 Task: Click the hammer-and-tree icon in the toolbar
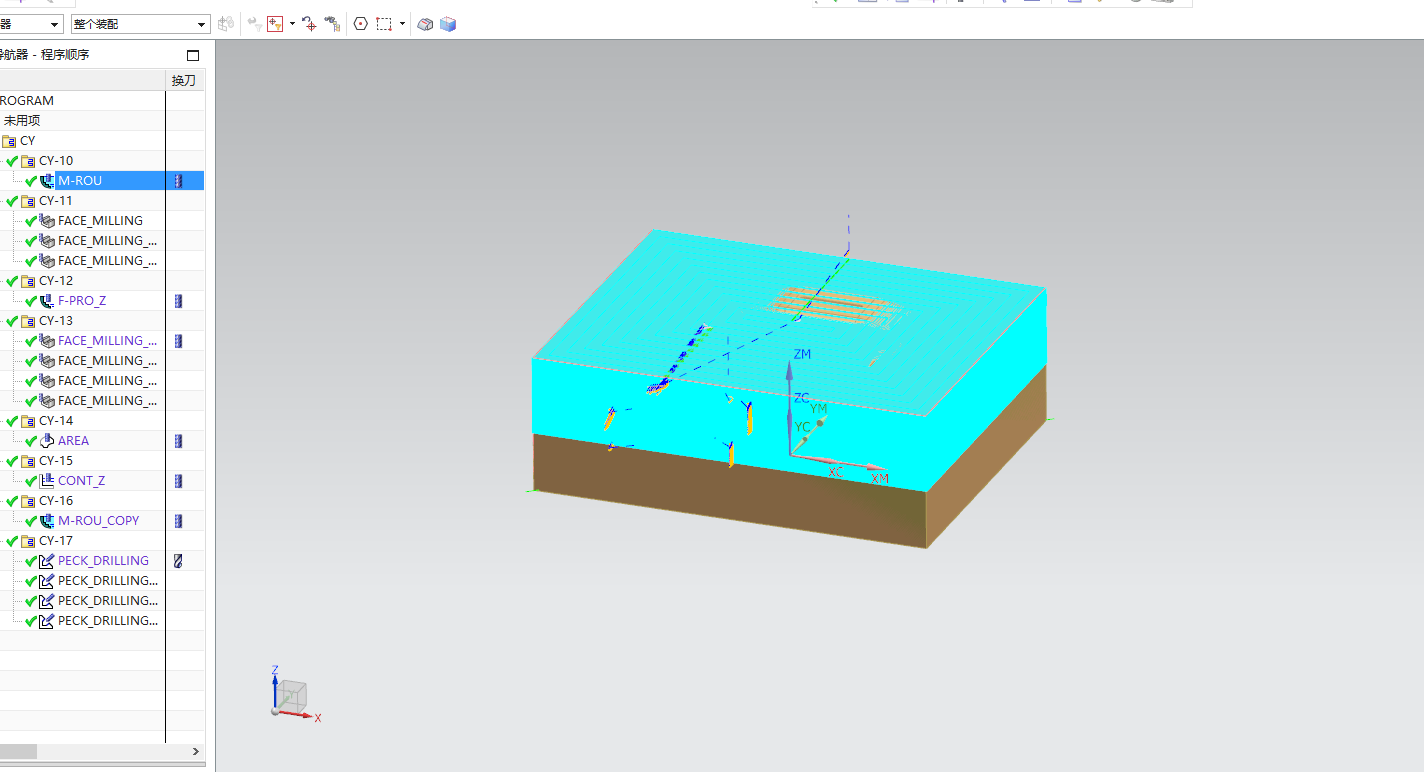(x=333, y=24)
